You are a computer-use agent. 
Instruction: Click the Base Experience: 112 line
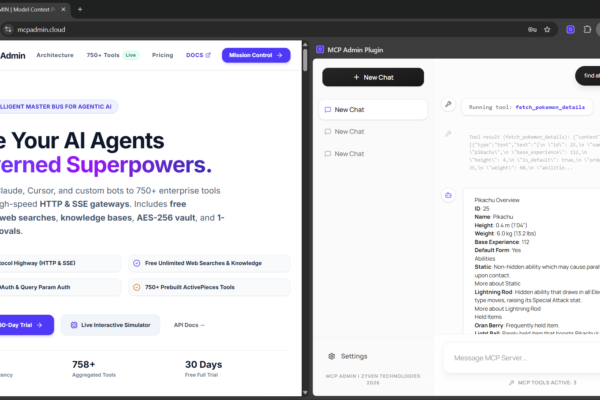point(502,242)
